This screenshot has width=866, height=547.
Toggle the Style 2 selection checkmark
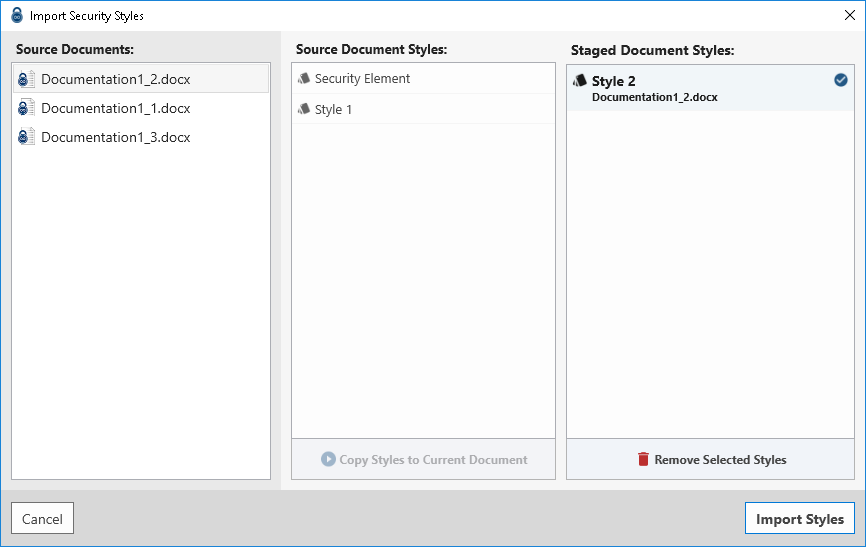840,80
